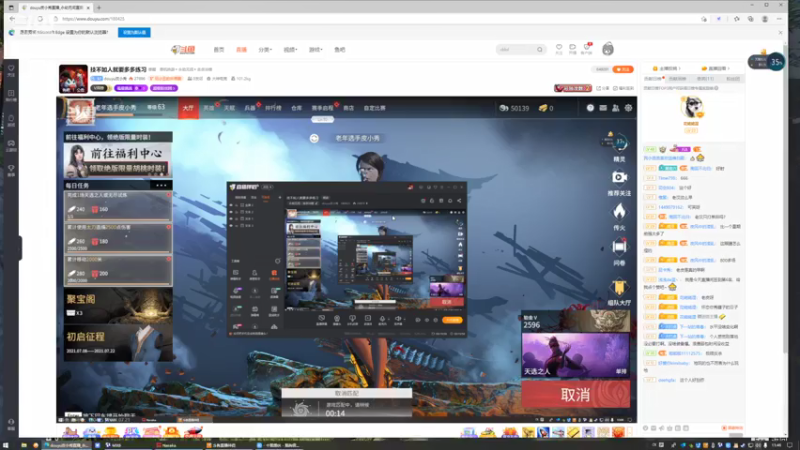800x450 pixels.
Task: Open the 鱼吧 community link
Action: coord(340,50)
